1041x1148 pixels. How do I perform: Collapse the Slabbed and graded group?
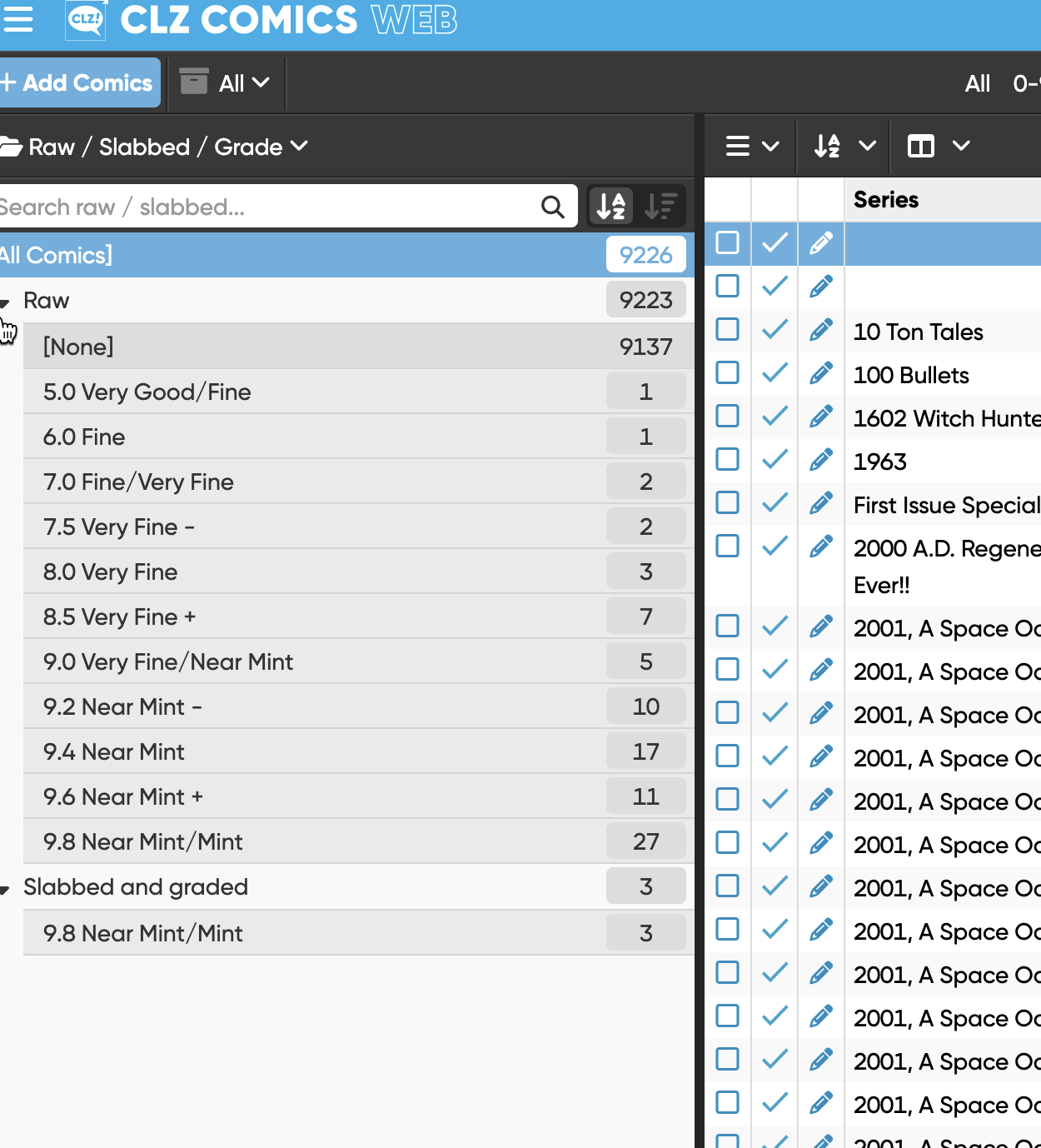[5, 889]
